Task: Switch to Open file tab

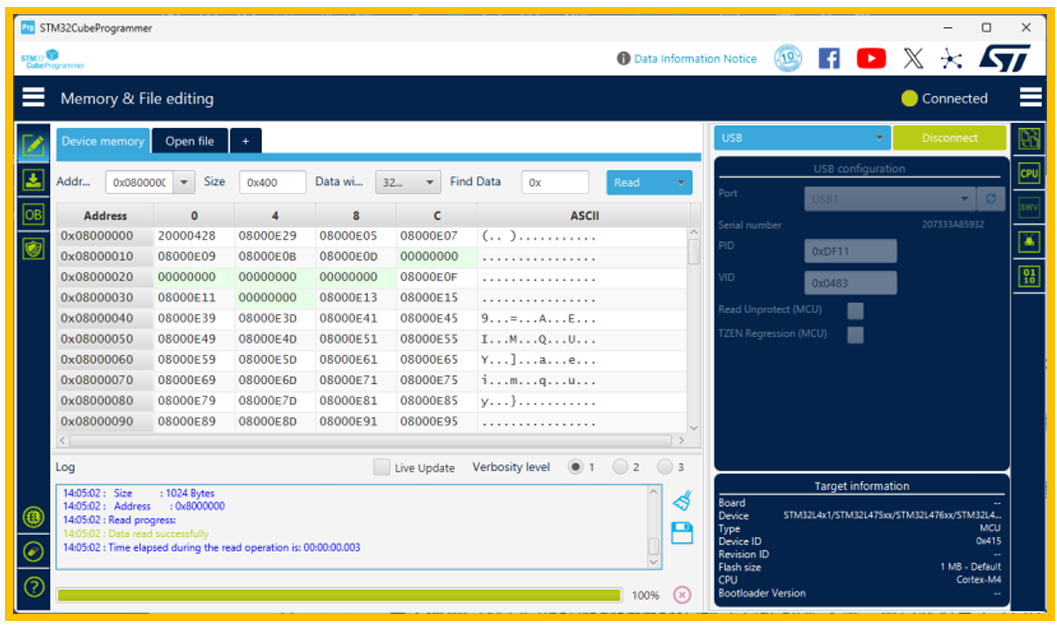Action: tap(189, 141)
